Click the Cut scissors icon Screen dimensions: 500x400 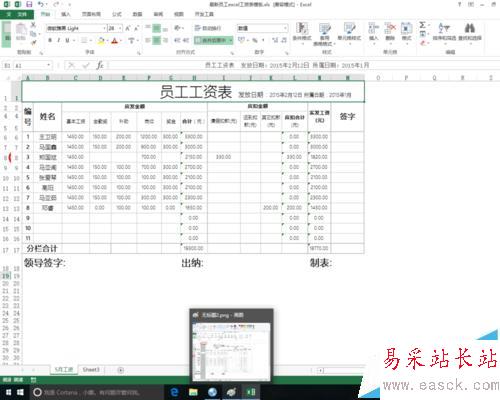click(x=33, y=25)
